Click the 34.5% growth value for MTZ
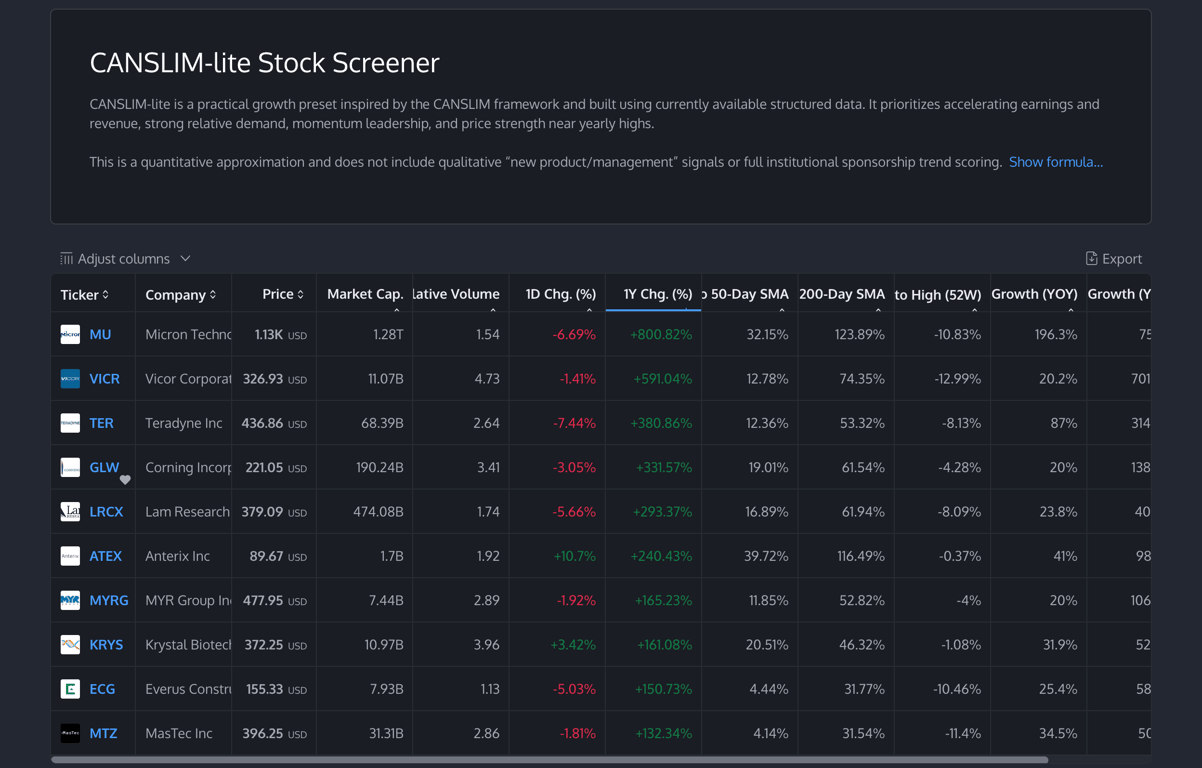The width and height of the screenshot is (1202, 768). tap(1058, 733)
